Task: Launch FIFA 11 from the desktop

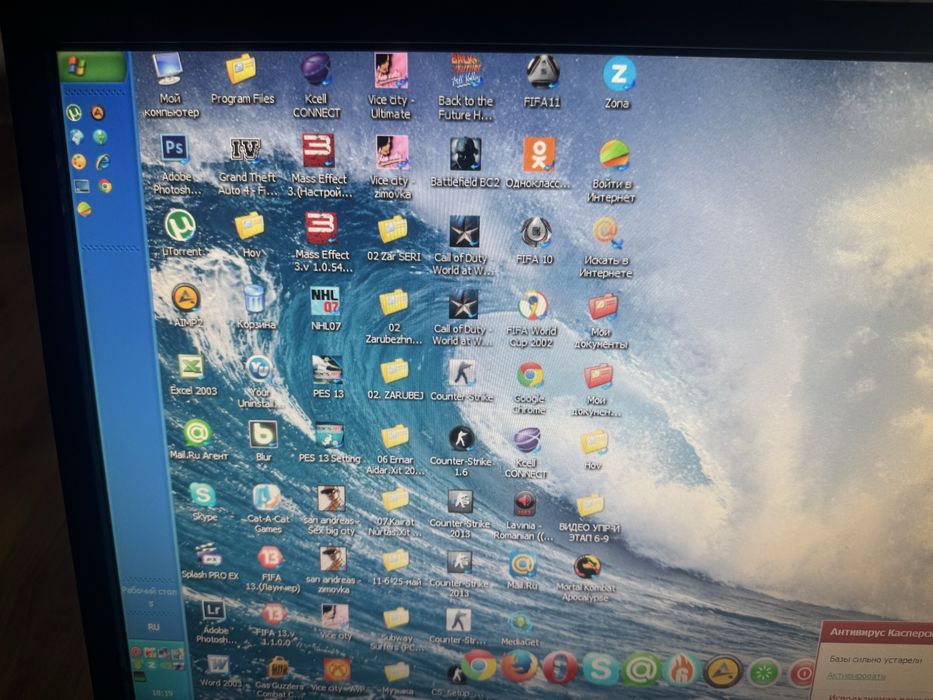Action: [542, 81]
